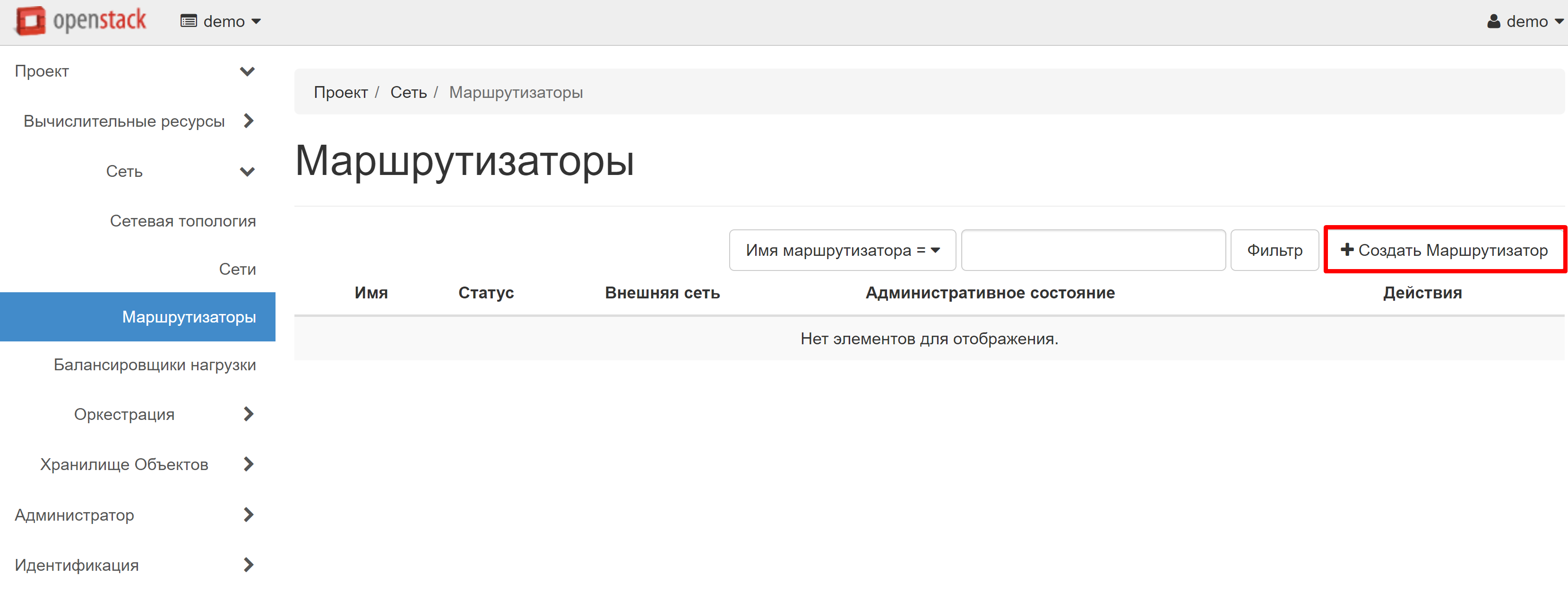Image resolution: width=1568 pixels, height=593 pixels.
Task: Open Имя маршрутизатора filter dropdown
Action: pyautogui.click(x=842, y=250)
